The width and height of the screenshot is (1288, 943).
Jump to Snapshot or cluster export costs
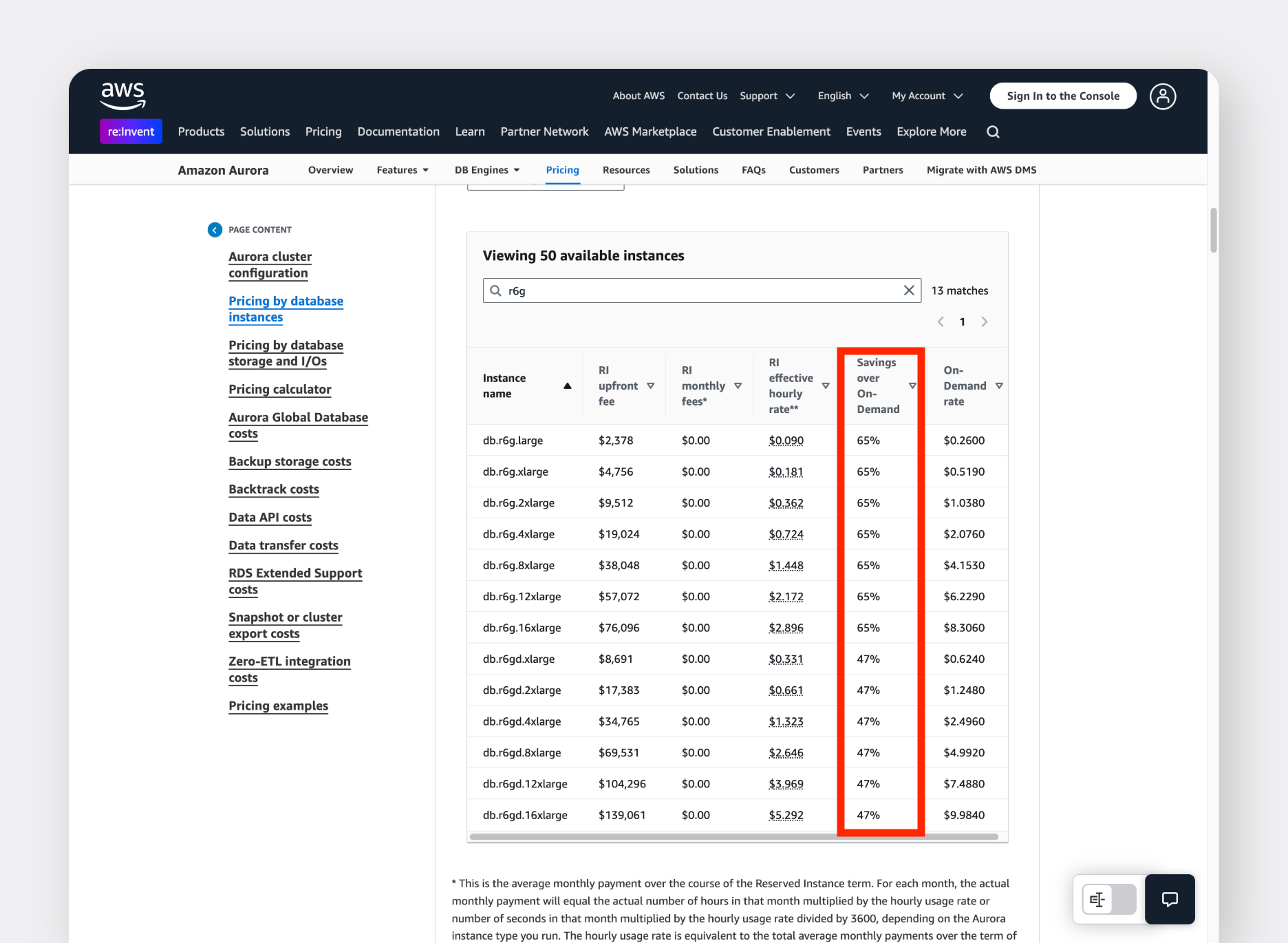(285, 626)
